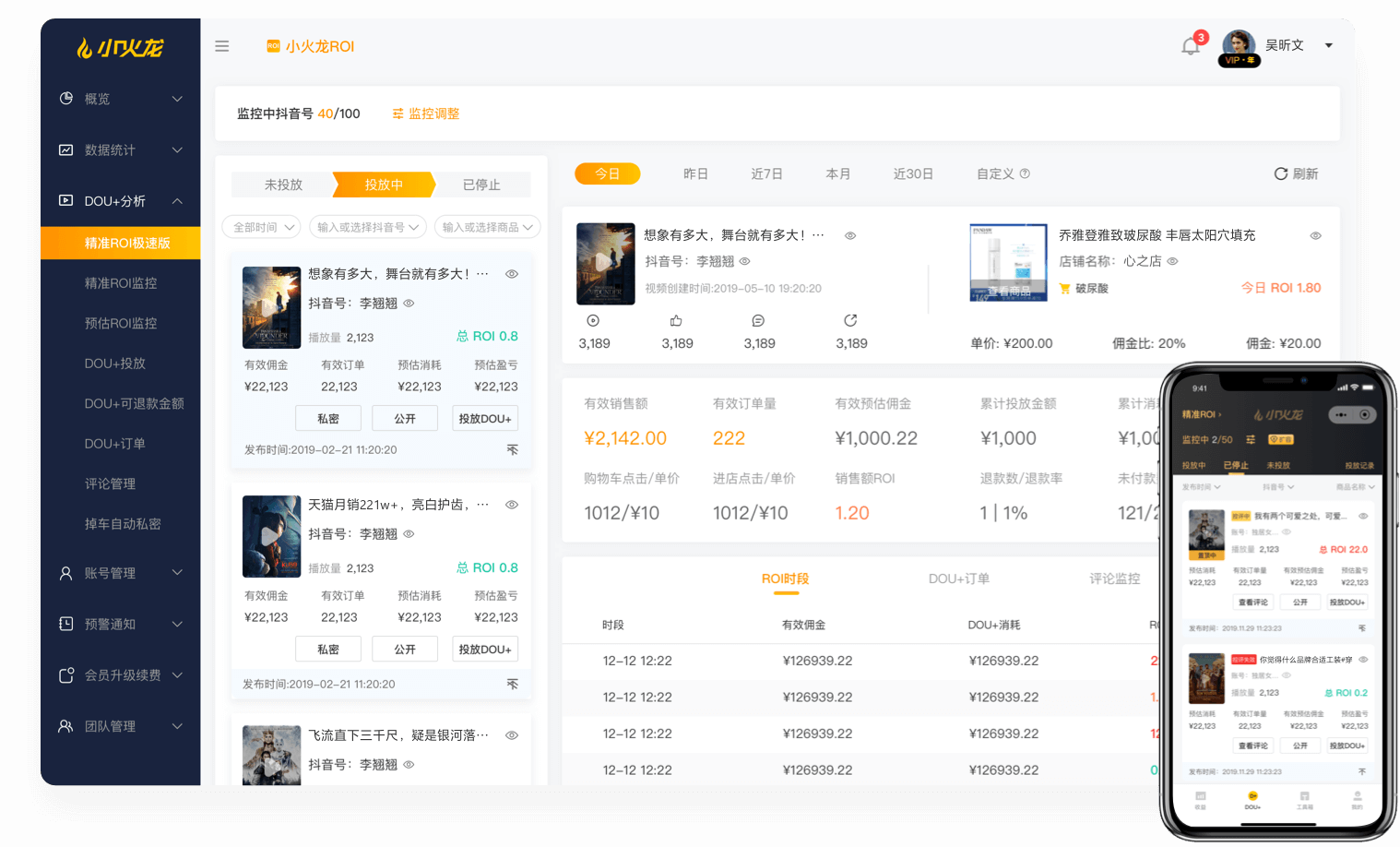Toggle eye next to 店铺名称 心之店
1400x847 pixels.
tap(1172, 261)
